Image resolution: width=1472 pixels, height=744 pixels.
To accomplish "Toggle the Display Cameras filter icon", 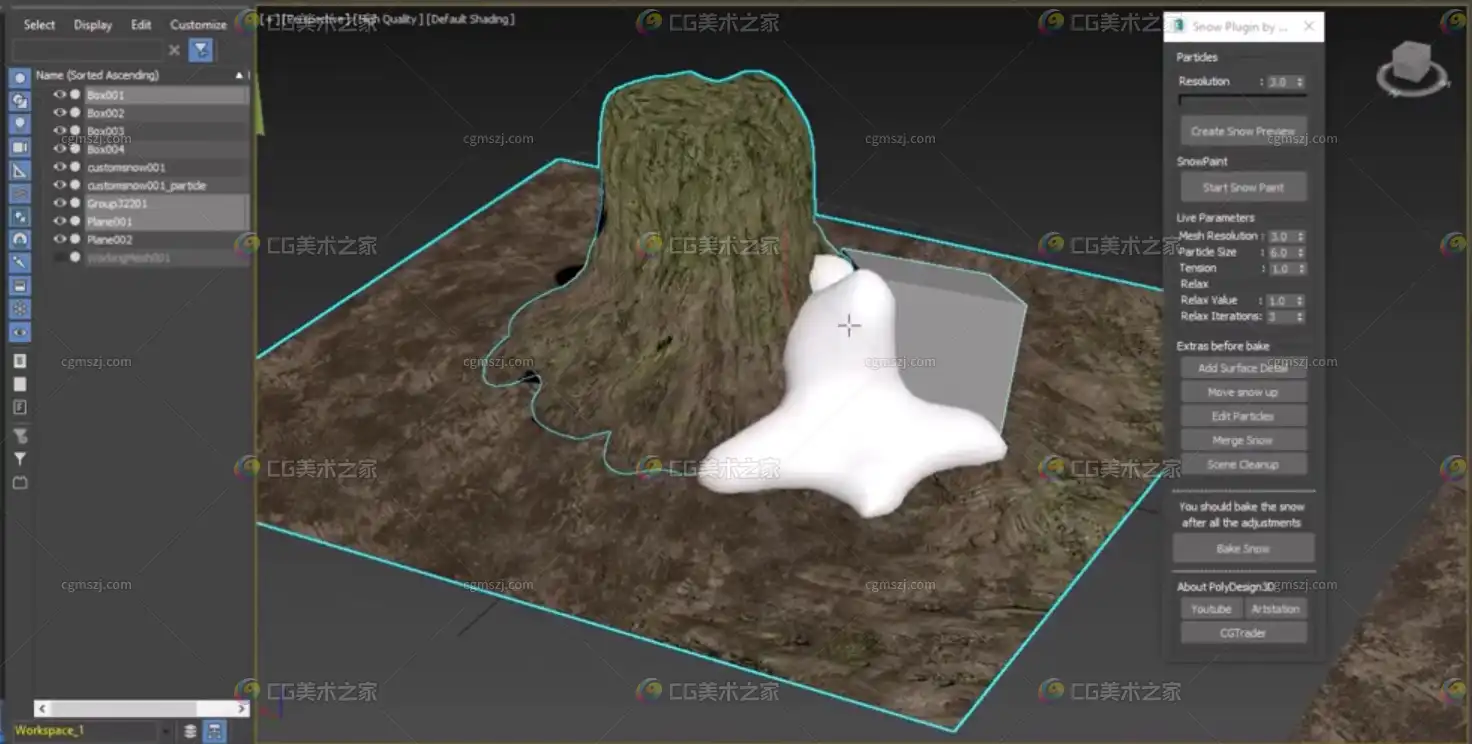I will click(x=20, y=147).
